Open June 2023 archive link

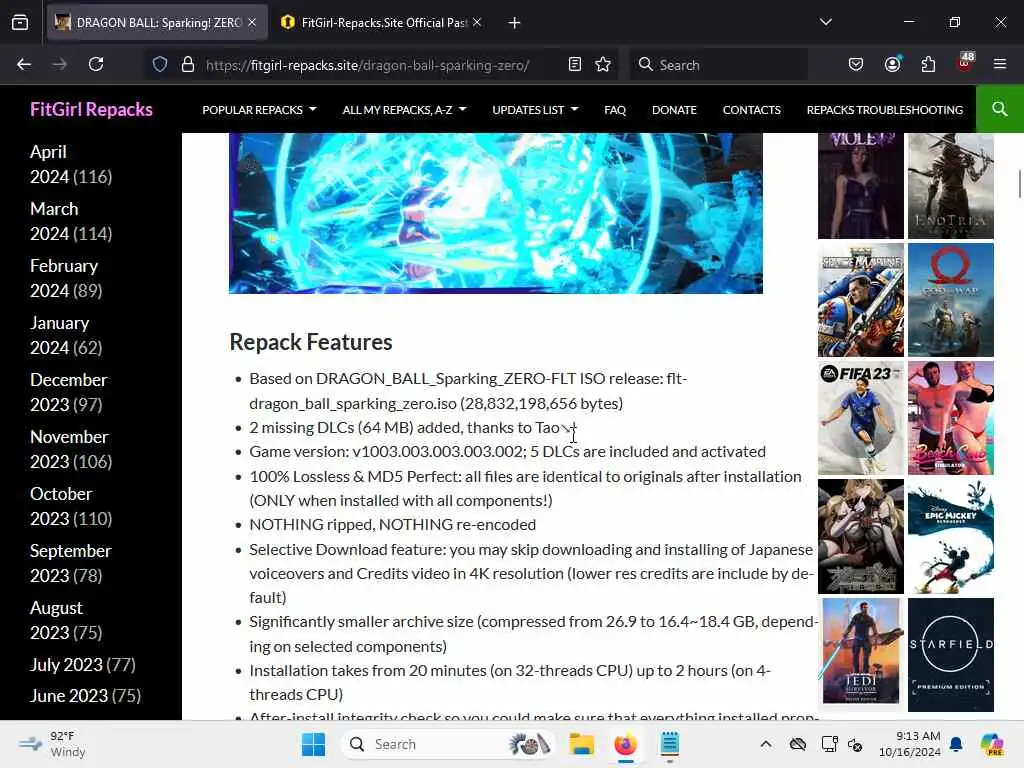click(x=69, y=696)
